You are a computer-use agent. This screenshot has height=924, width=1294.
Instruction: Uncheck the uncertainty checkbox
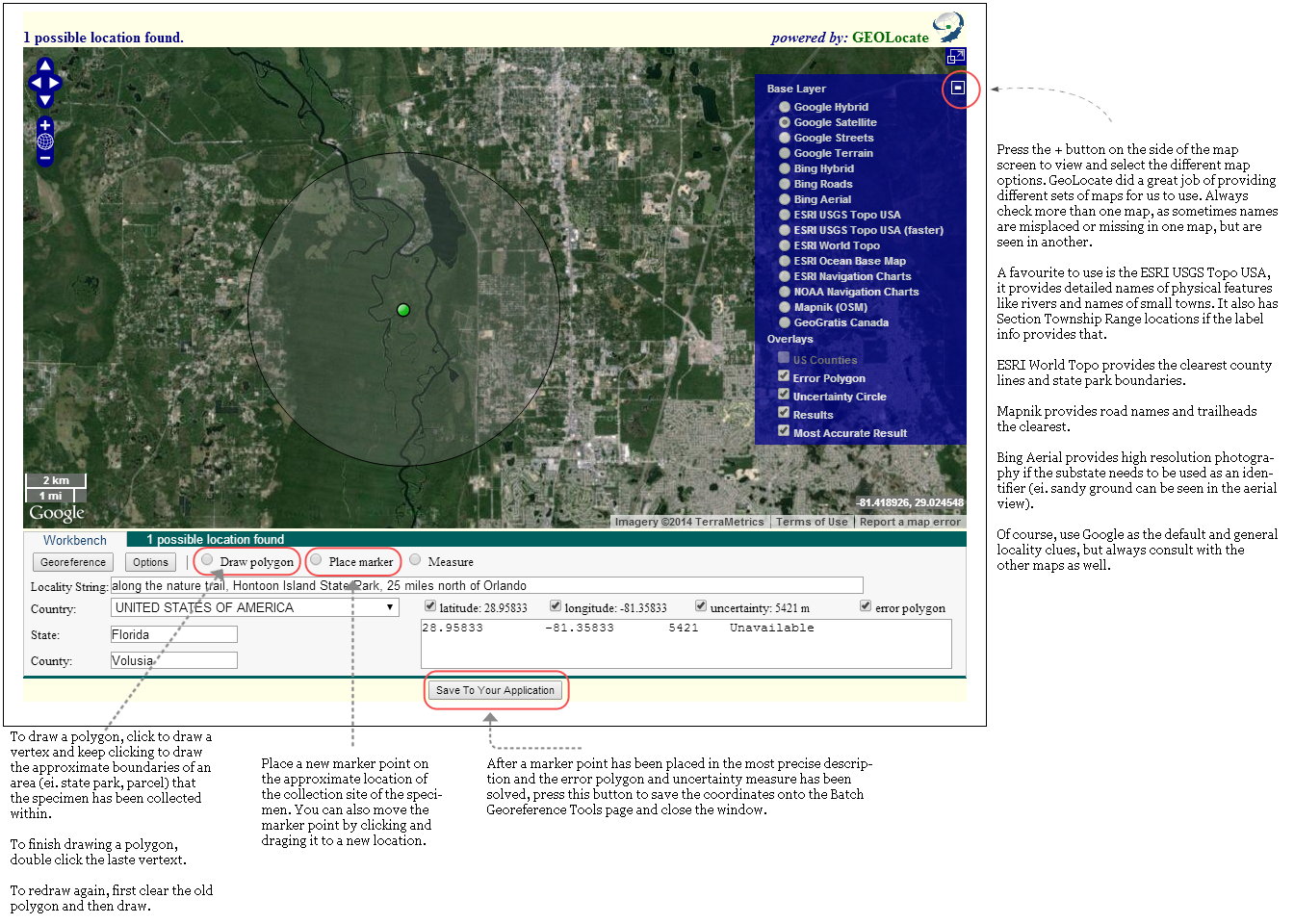coord(701,606)
